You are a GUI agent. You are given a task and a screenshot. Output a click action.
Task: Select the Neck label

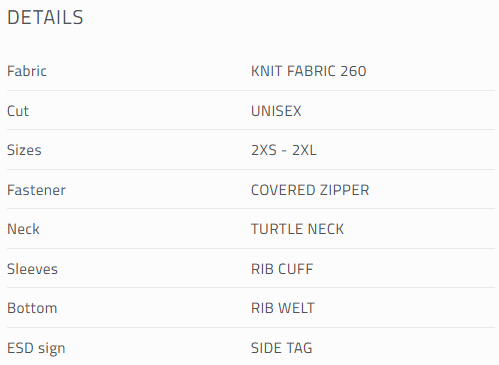[x=23, y=229]
